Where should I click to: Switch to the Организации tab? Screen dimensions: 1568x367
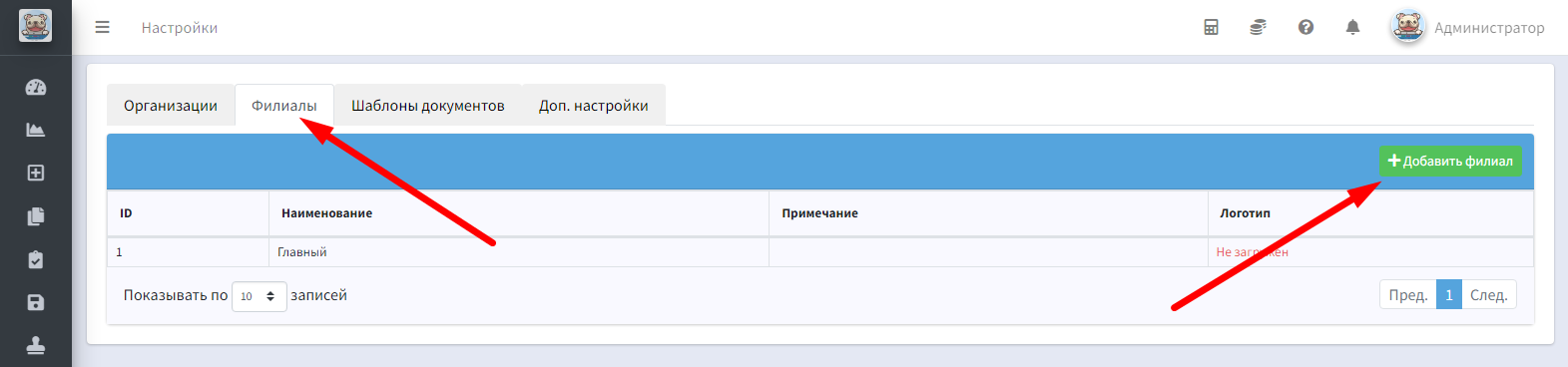click(171, 105)
